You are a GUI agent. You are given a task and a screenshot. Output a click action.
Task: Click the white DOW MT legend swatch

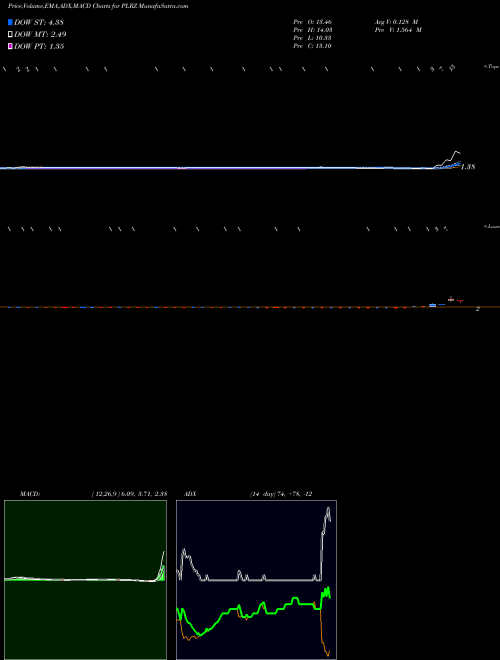click(10, 34)
